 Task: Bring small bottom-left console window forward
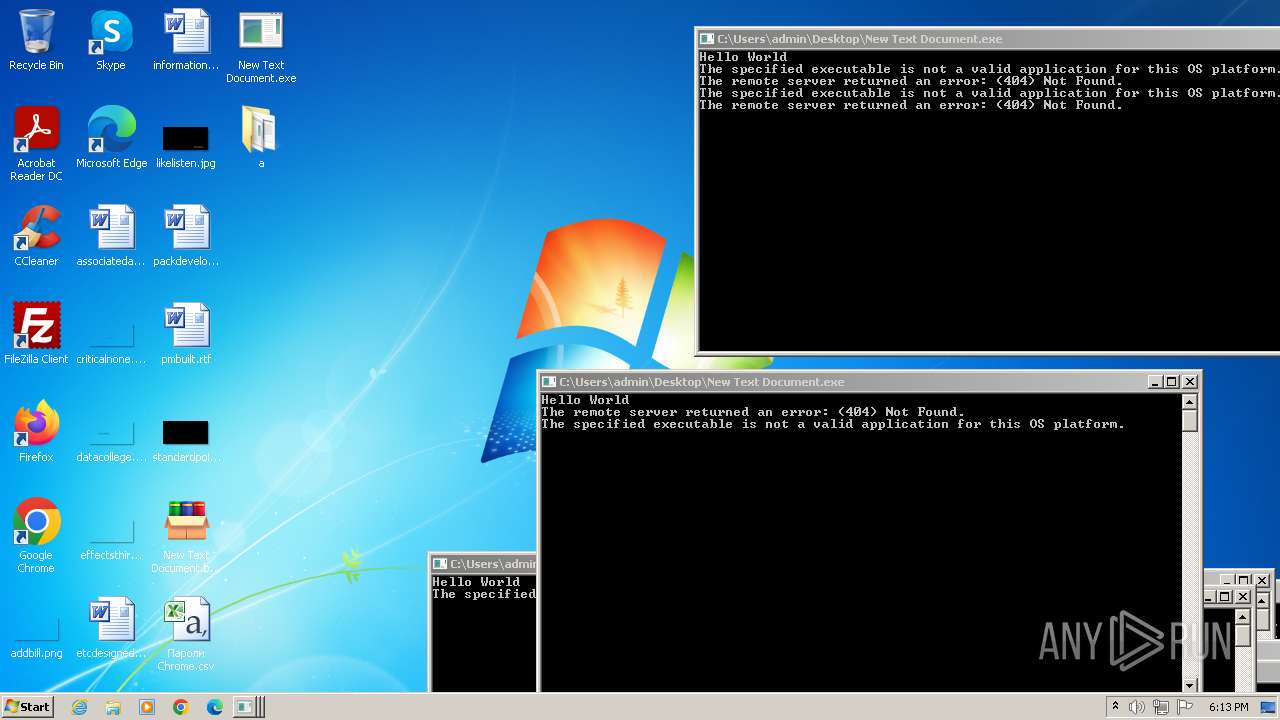click(483, 564)
